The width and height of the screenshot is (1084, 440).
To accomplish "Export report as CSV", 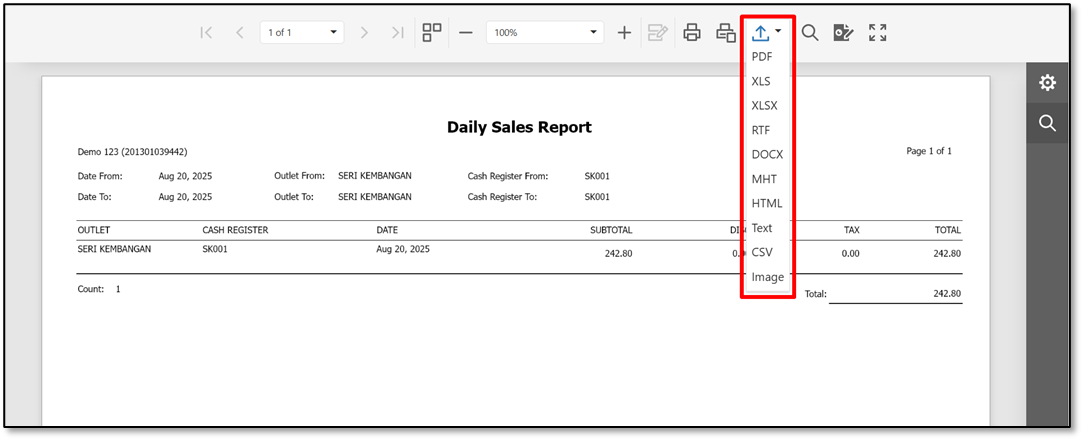I will pyautogui.click(x=762, y=253).
